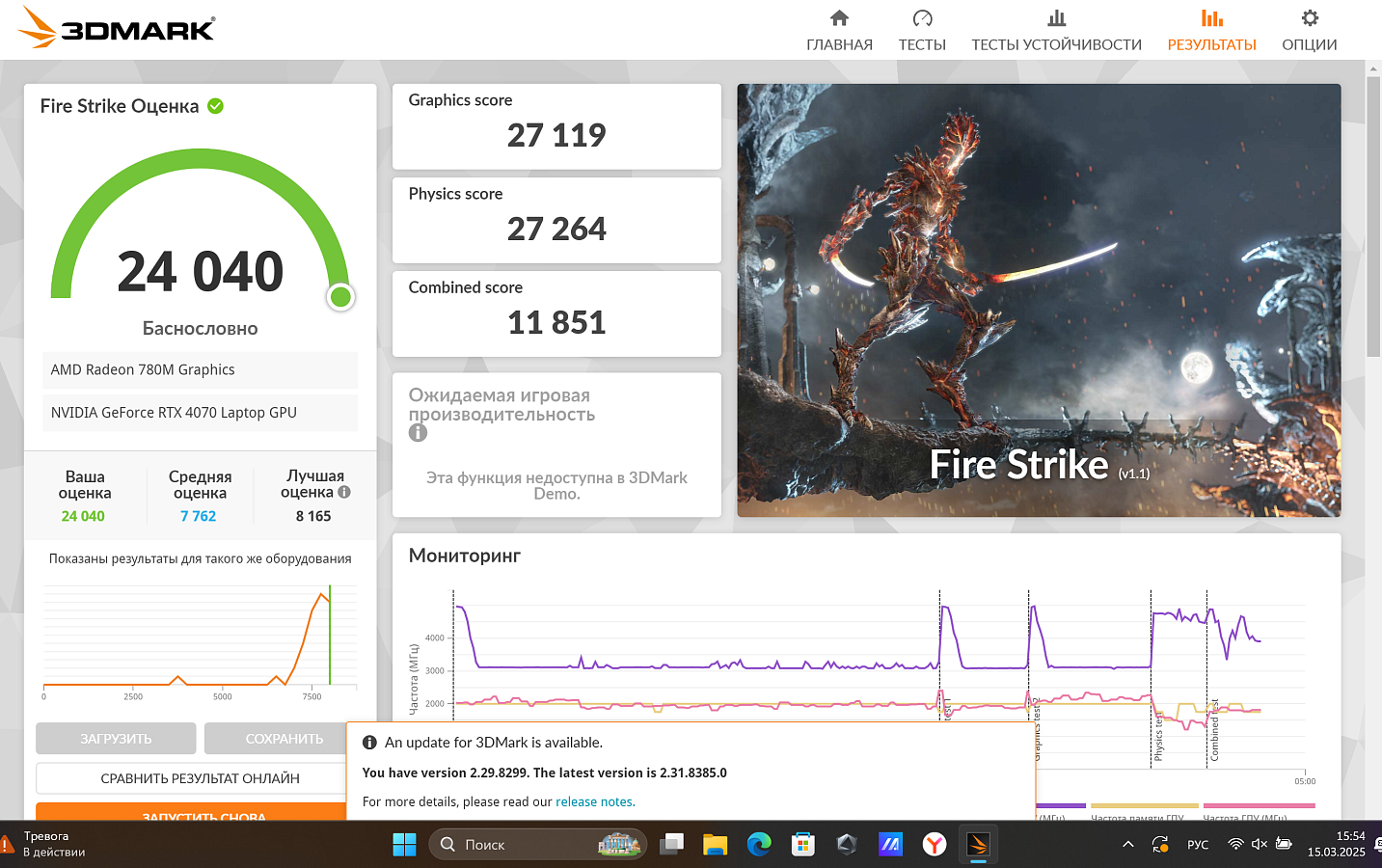Click the muted volume tray icon

pyautogui.click(x=1259, y=845)
